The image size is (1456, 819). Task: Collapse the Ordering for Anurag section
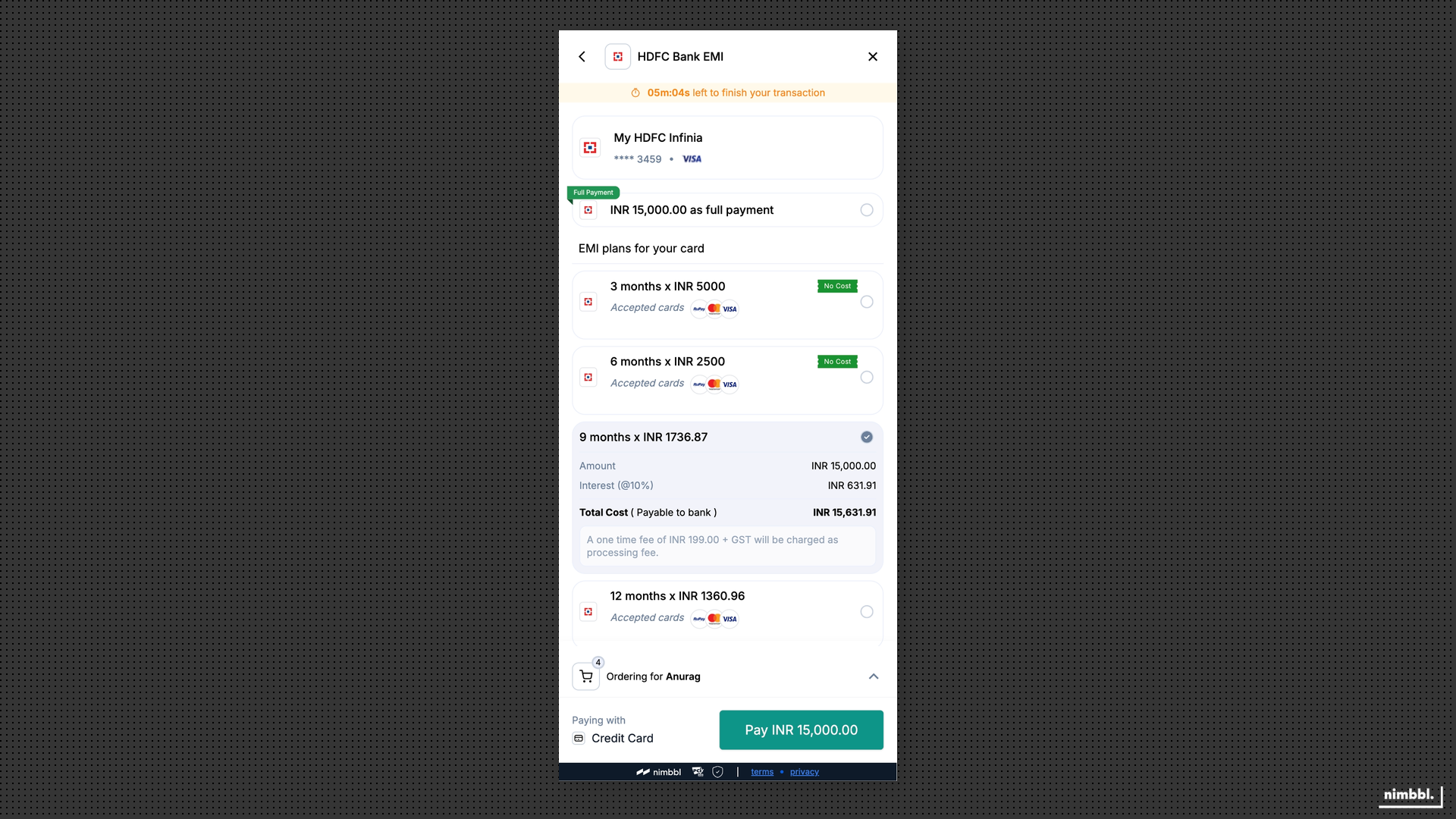pyautogui.click(x=874, y=676)
